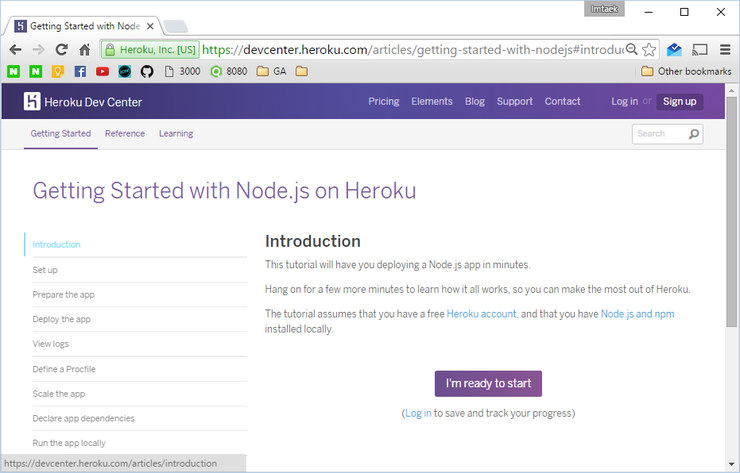Screen dimensions: 740x473
Task: Click Log in in the header
Action: click(624, 101)
